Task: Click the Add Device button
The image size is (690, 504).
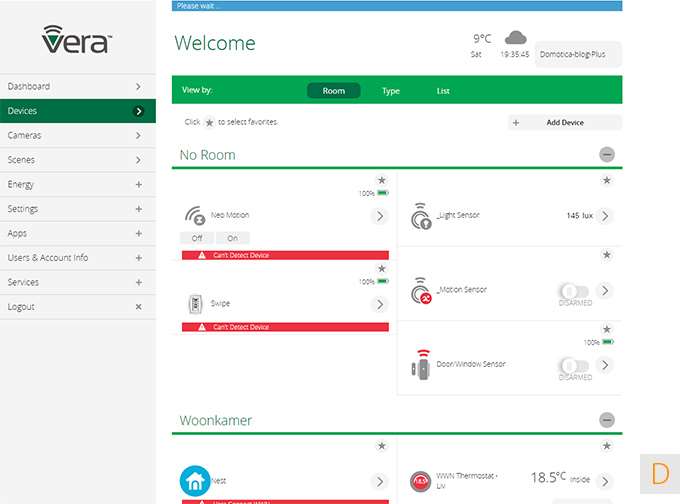Action: tap(564, 122)
